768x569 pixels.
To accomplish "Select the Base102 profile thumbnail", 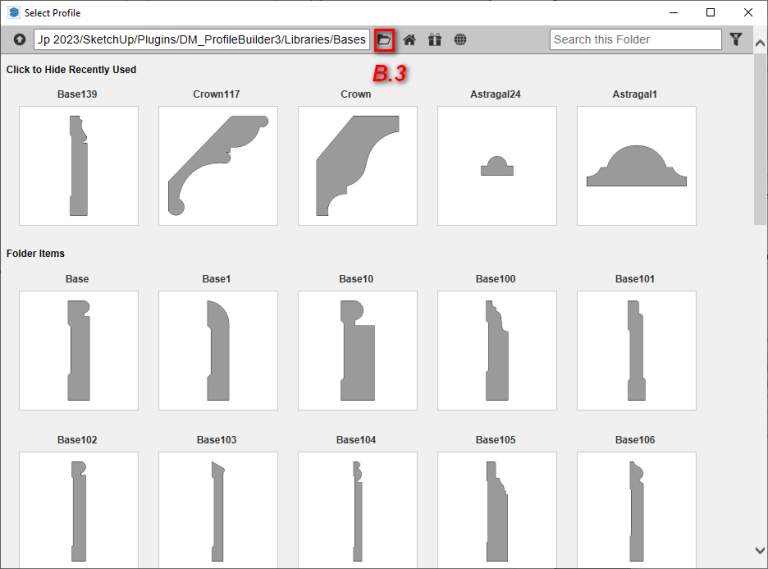I will pos(79,510).
